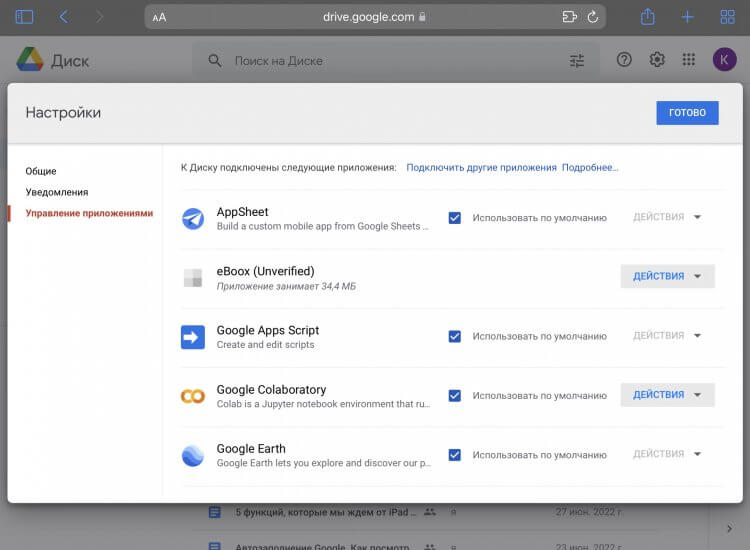Reload the page with refresh icon
This screenshot has width=750, height=550.
click(593, 17)
